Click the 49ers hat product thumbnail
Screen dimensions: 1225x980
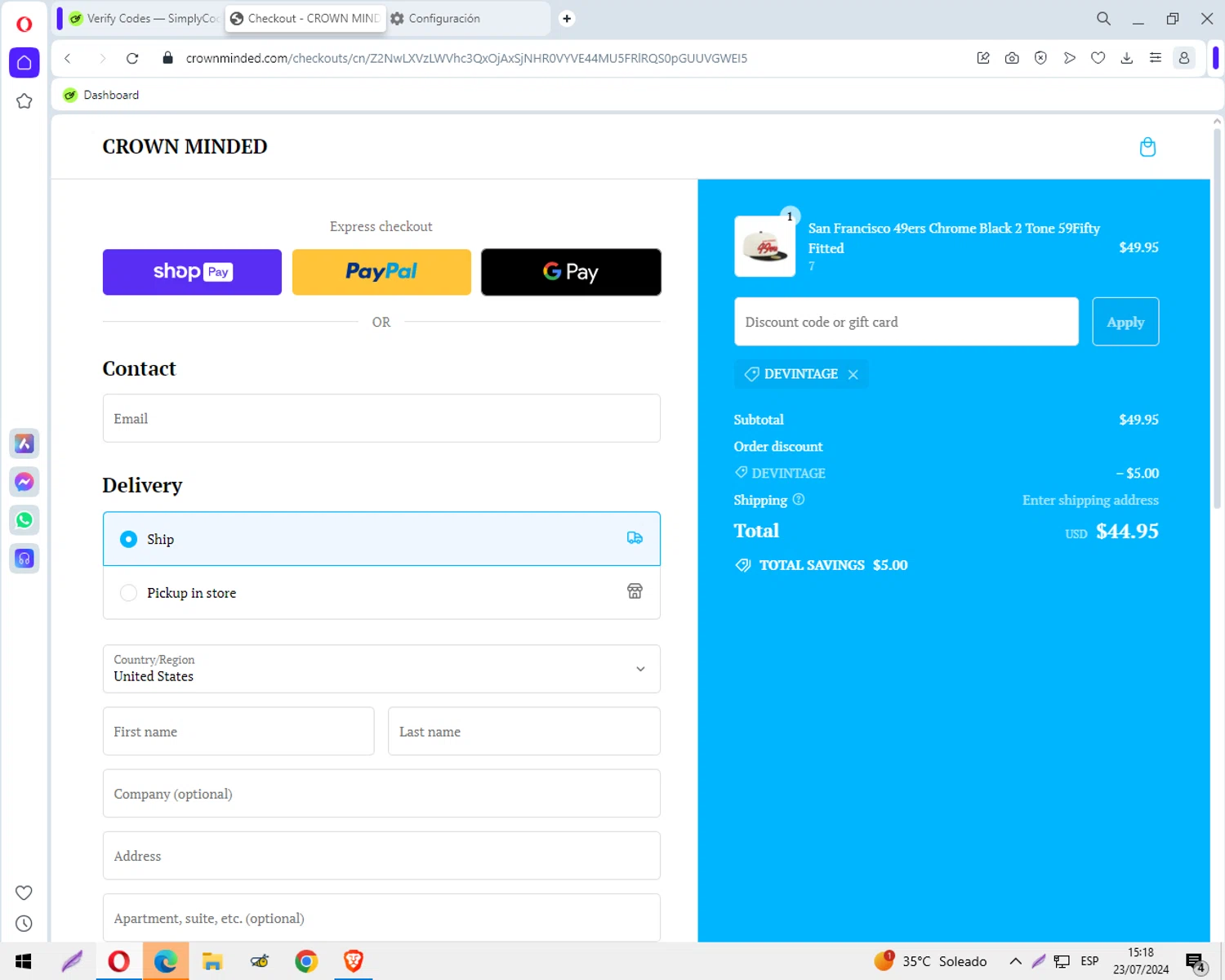[x=765, y=247]
